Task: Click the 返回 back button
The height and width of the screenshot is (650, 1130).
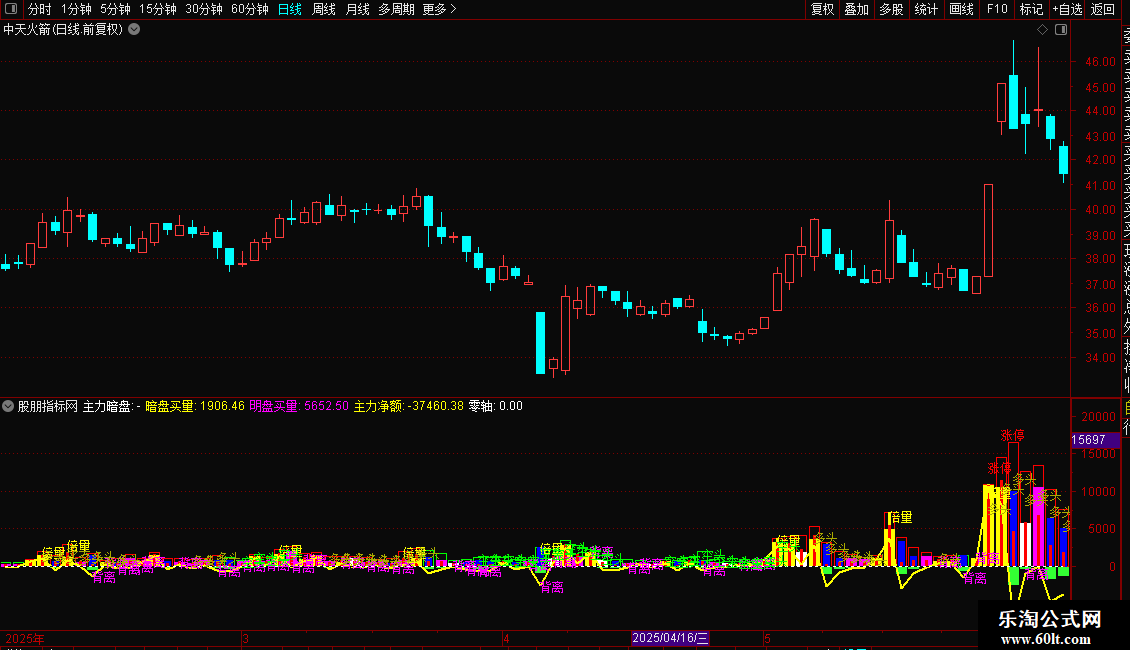Action: 1103,9
